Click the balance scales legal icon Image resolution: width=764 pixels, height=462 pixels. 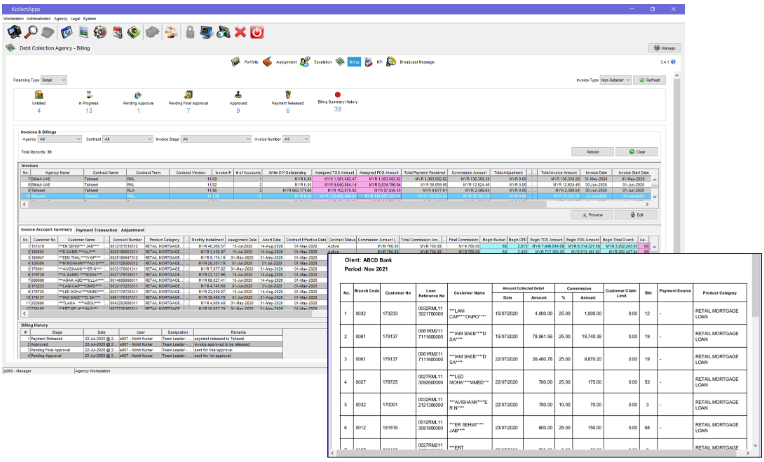[x=171, y=32]
